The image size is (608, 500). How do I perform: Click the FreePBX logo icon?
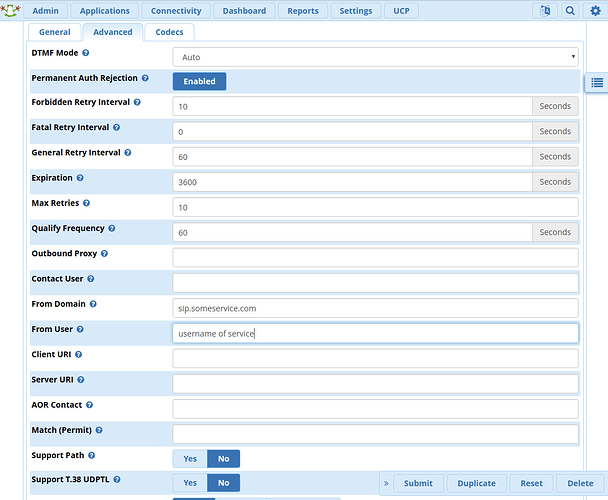coord(11,11)
